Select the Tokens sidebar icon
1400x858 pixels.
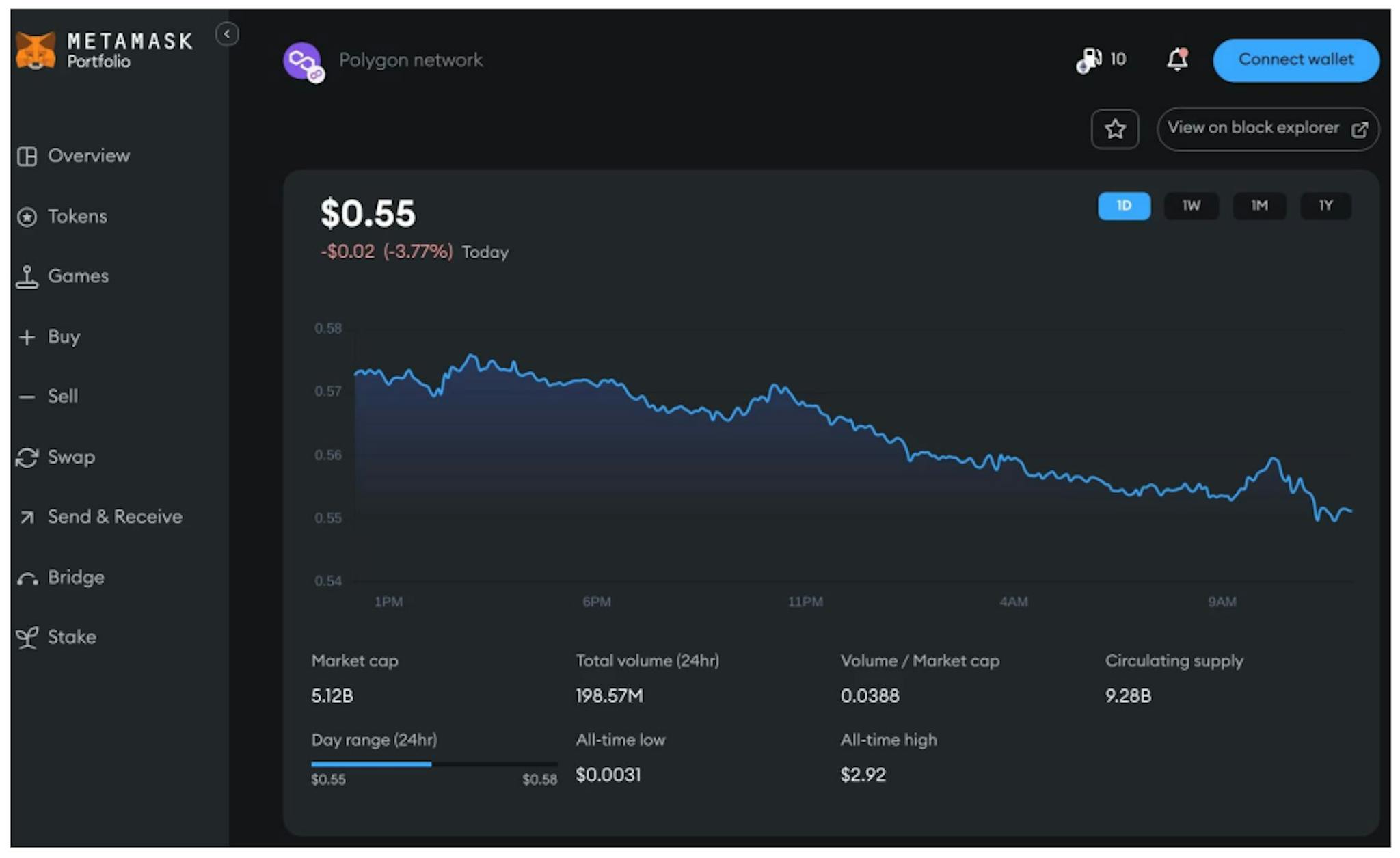pos(27,216)
